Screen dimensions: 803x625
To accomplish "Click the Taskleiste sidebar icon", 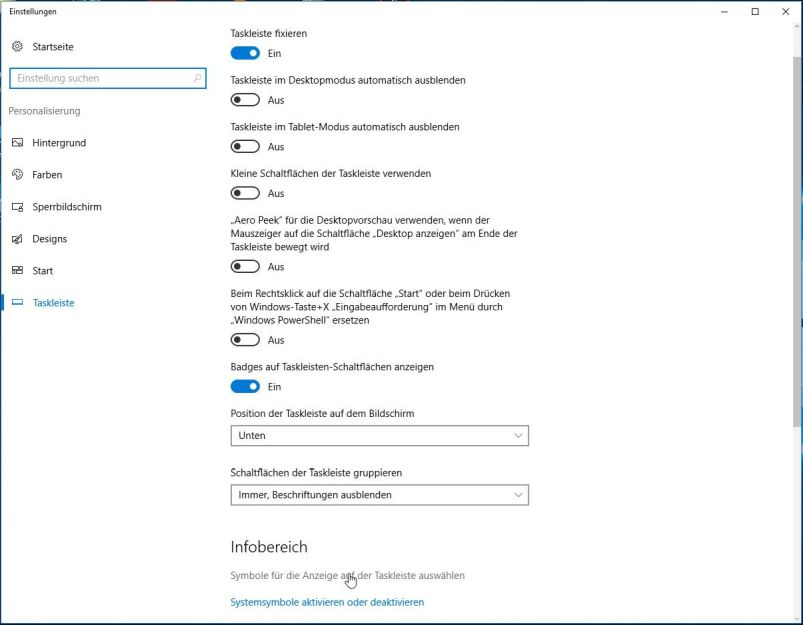I will click(x=17, y=303).
